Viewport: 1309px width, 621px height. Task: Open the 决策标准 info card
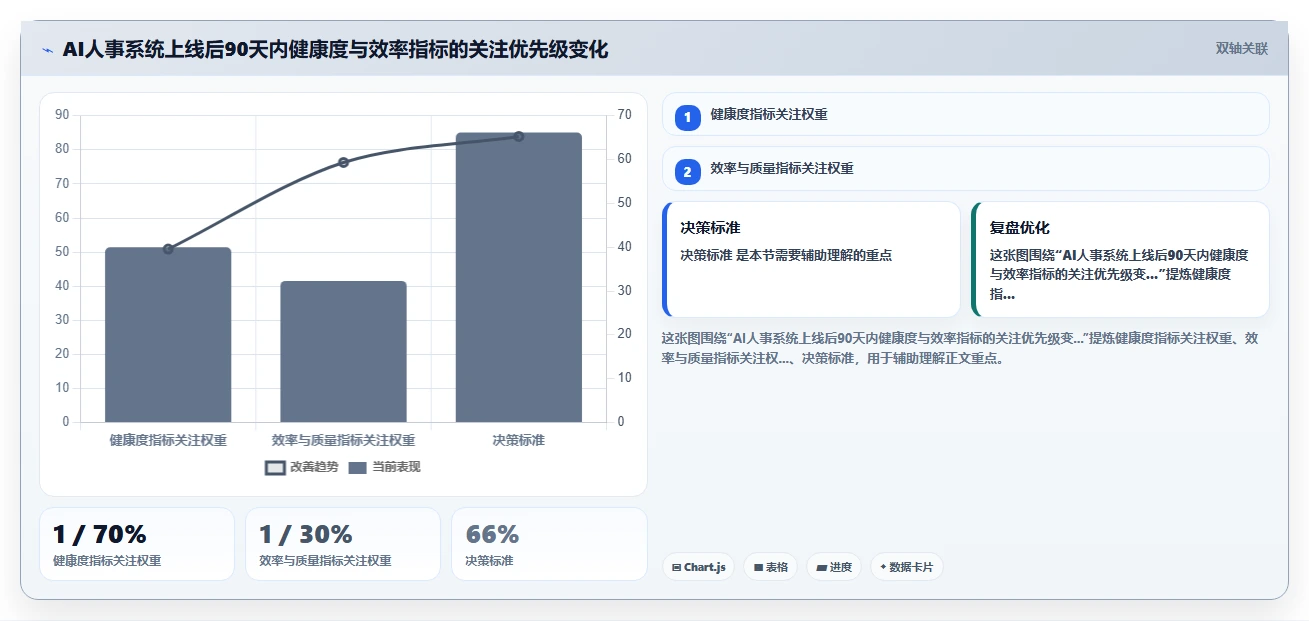[x=810, y=259]
